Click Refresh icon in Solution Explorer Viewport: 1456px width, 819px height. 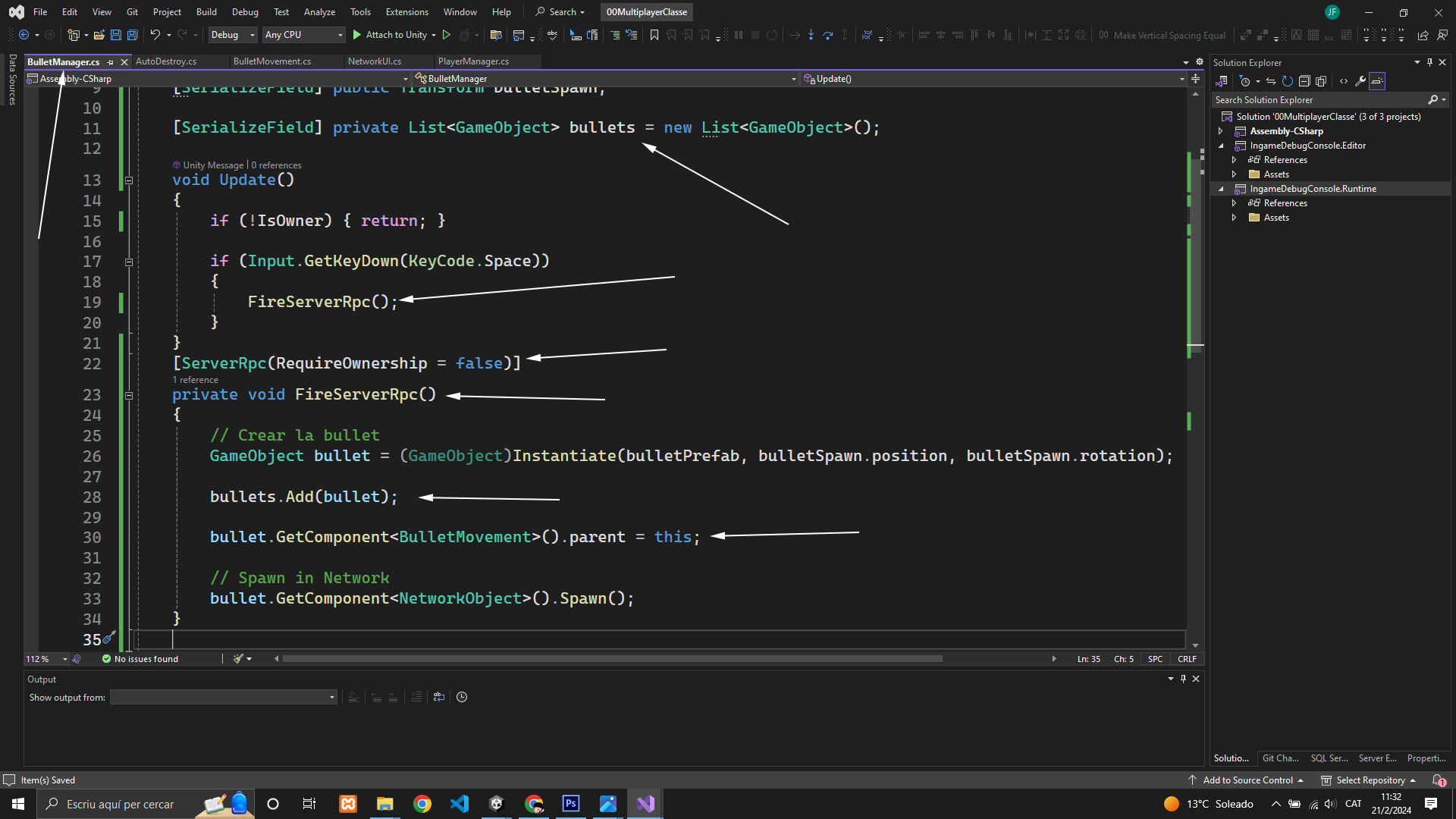click(1287, 81)
